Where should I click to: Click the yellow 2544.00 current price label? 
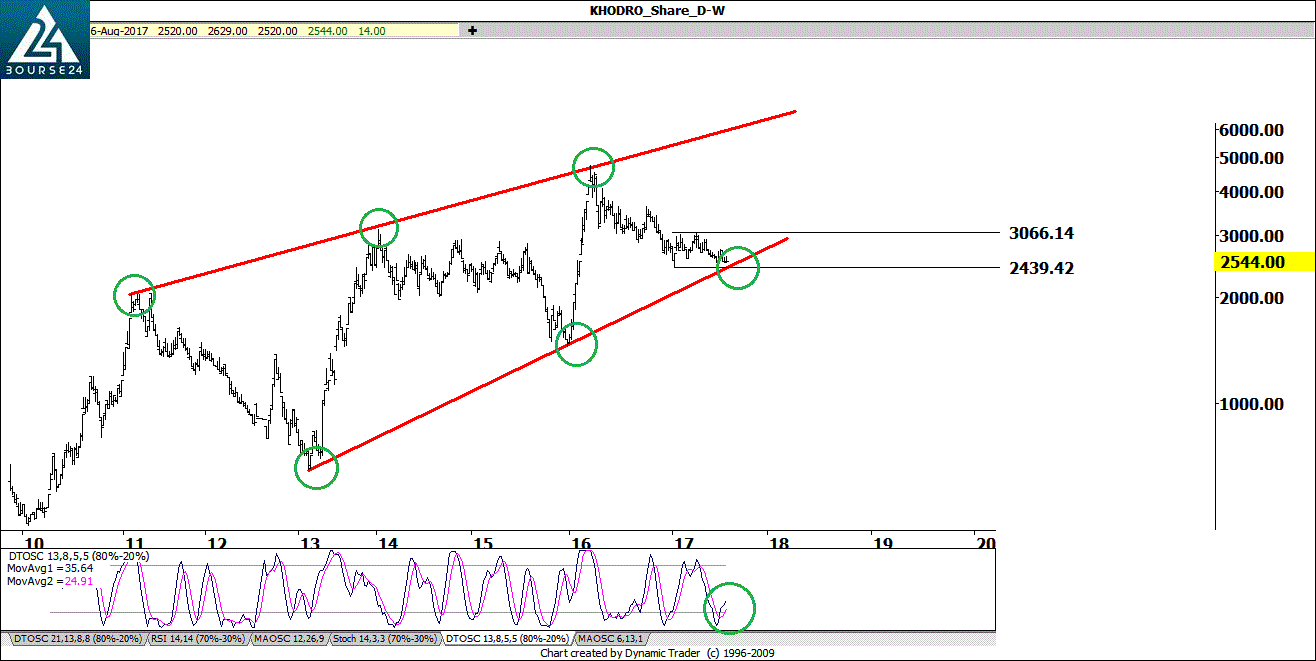(1251, 262)
